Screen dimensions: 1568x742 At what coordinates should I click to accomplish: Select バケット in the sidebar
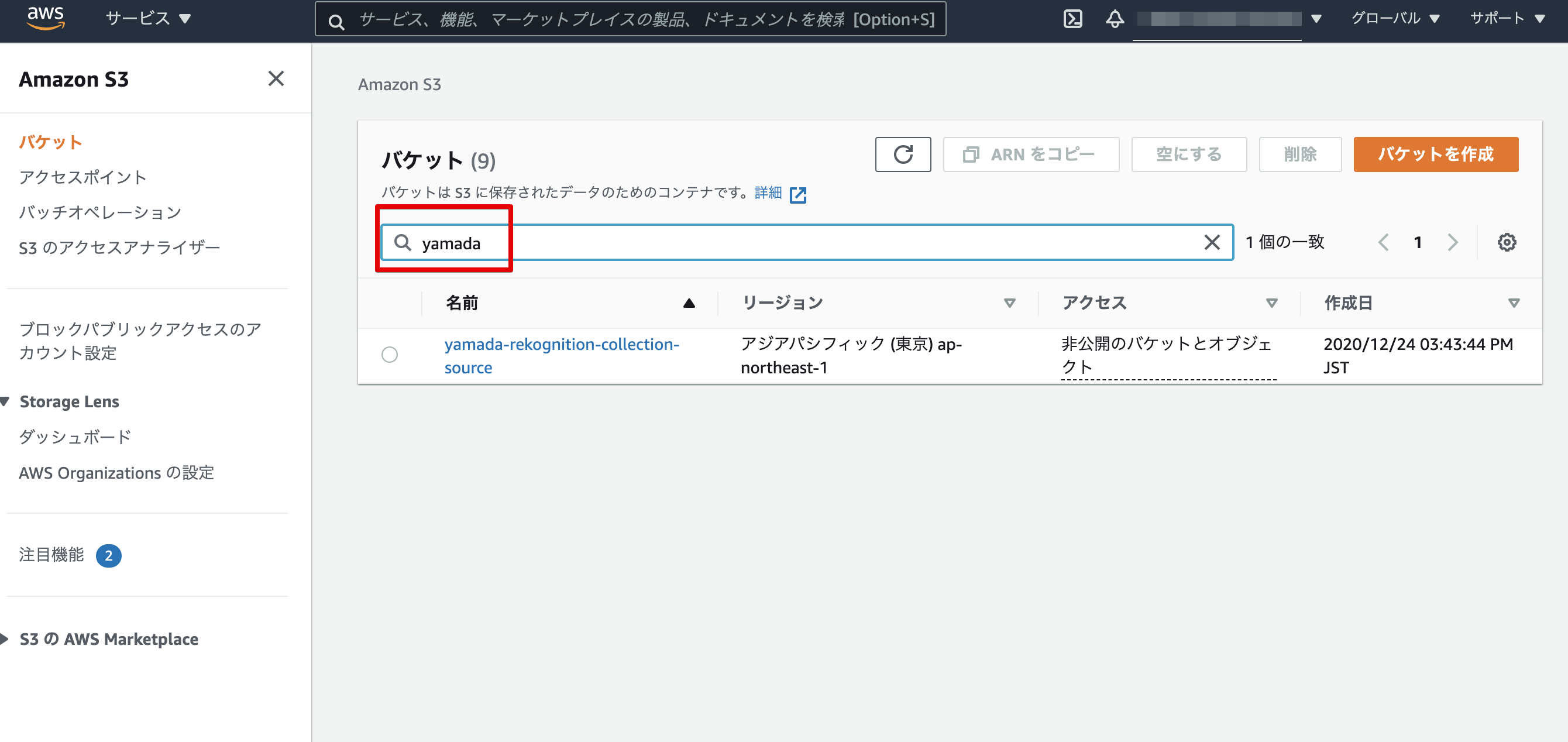[50, 142]
